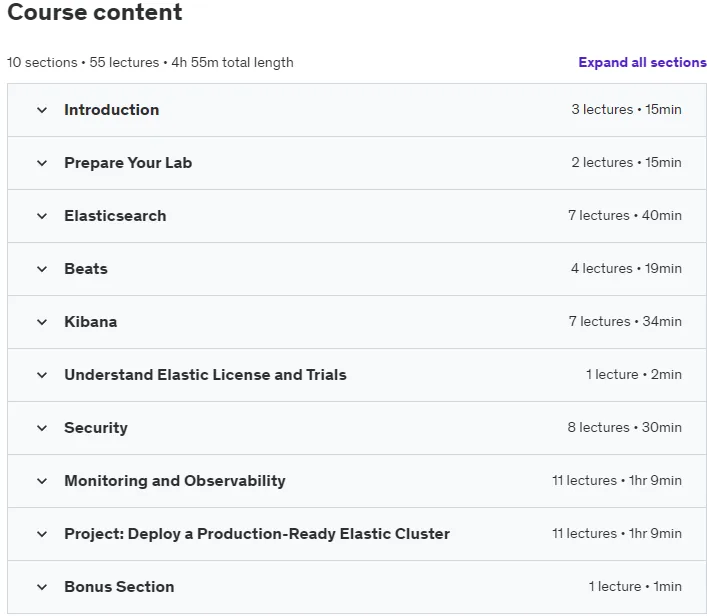
Task: Click '7 lectures • 34min' text
Action: (x=625, y=322)
